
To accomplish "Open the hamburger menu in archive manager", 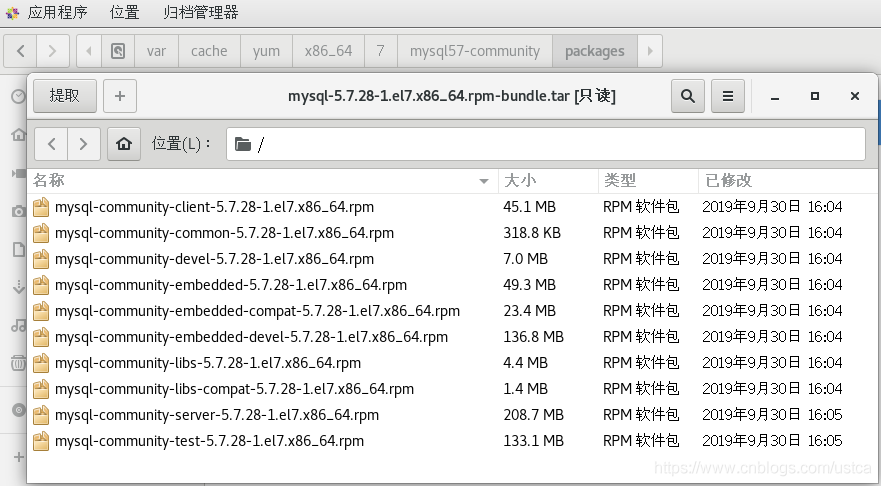I will 727,96.
